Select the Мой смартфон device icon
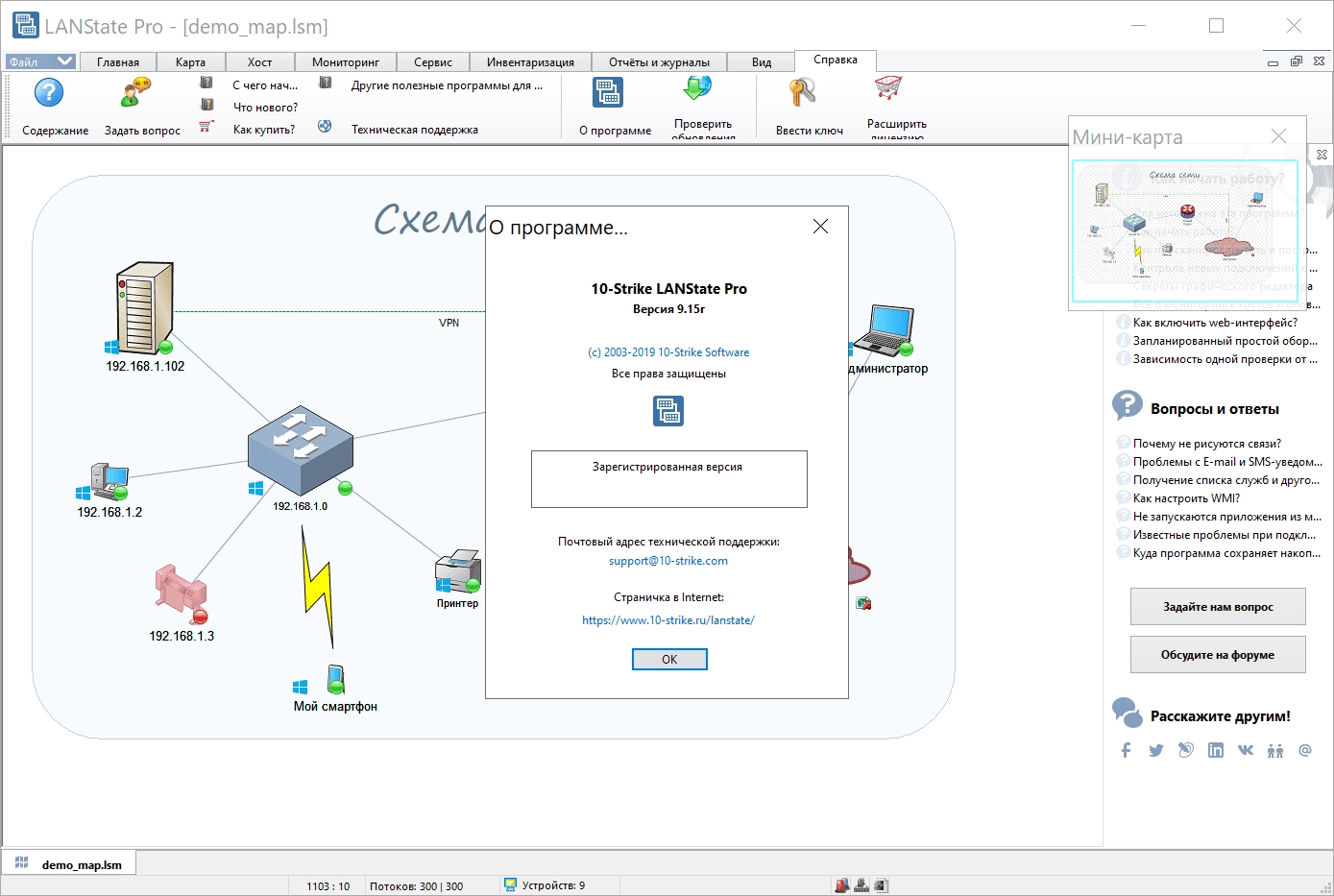This screenshot has height=896, width=1334. [x=335, y=680]
